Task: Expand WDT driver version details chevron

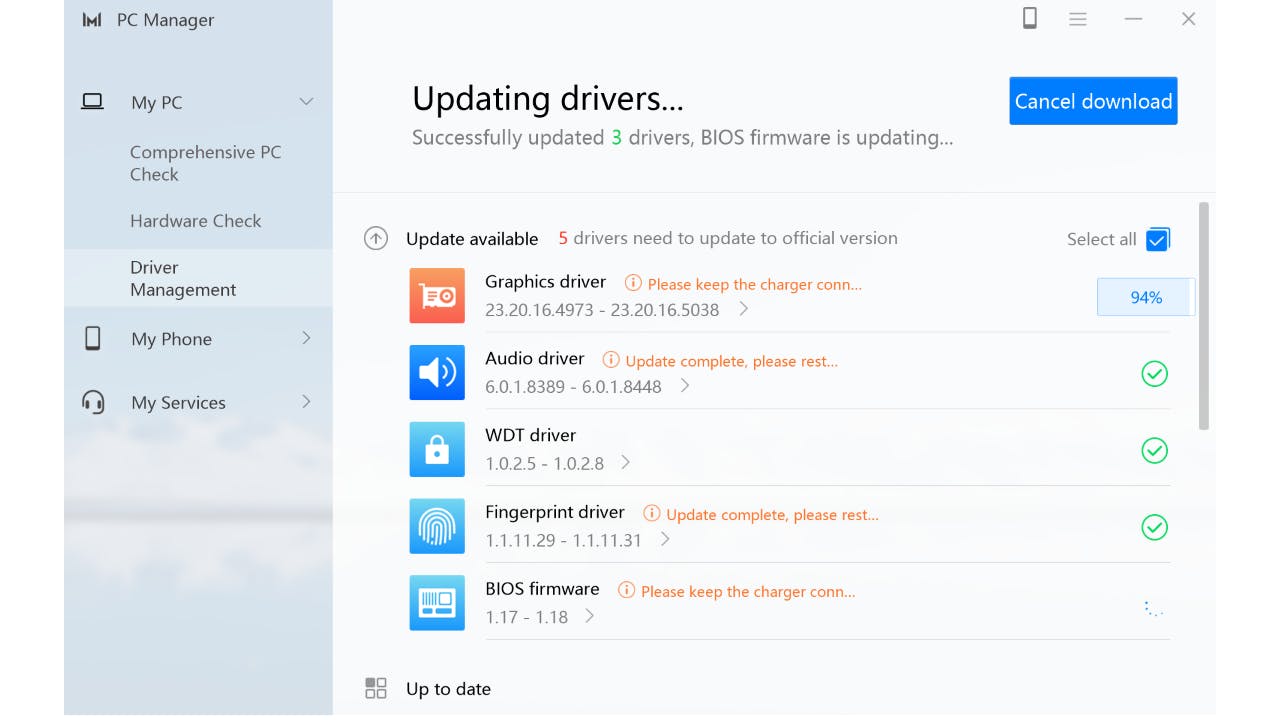Action: 626,462
